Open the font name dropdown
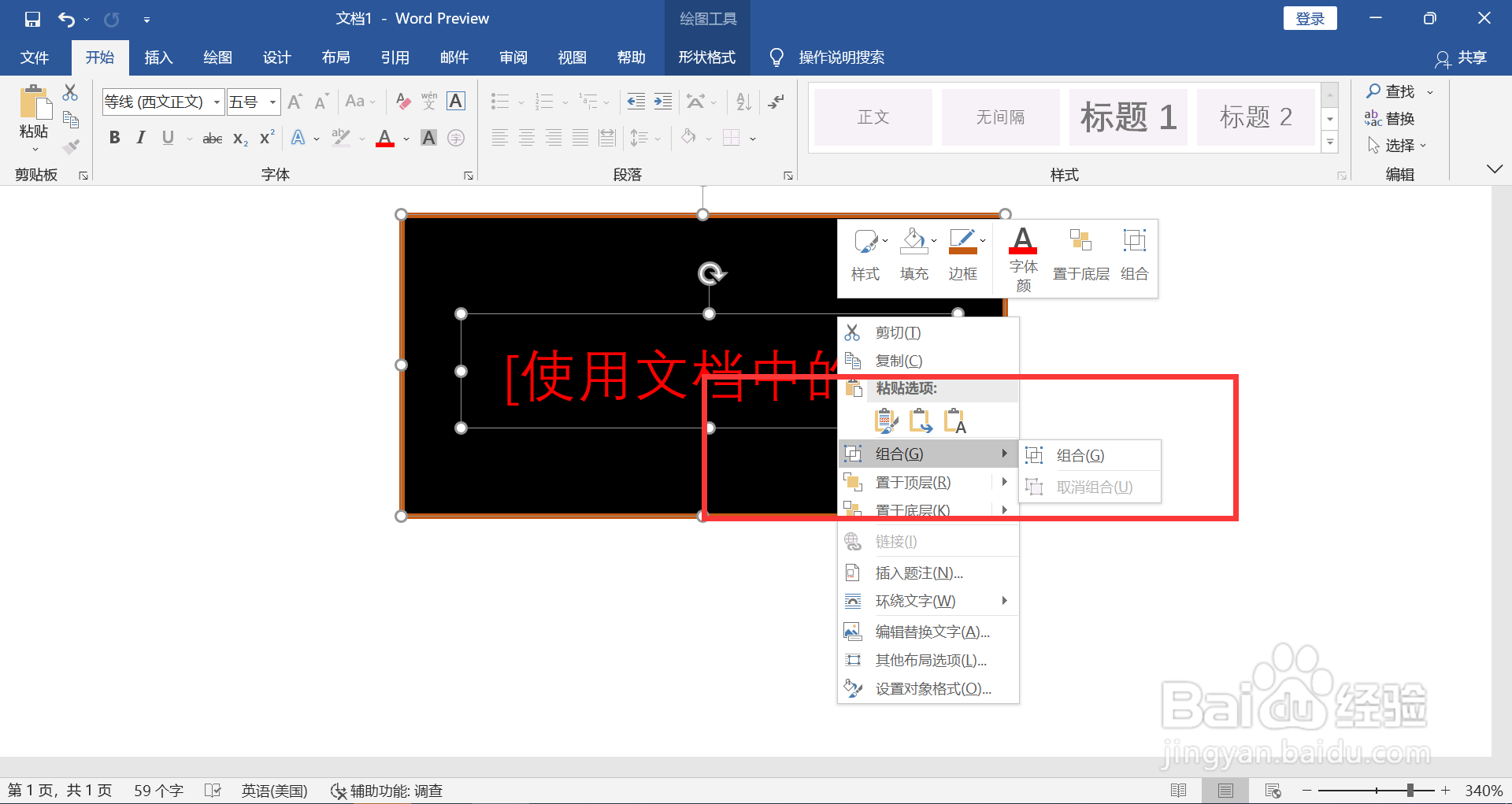This screenshot has width=1512, height=804. pos(217,102)
